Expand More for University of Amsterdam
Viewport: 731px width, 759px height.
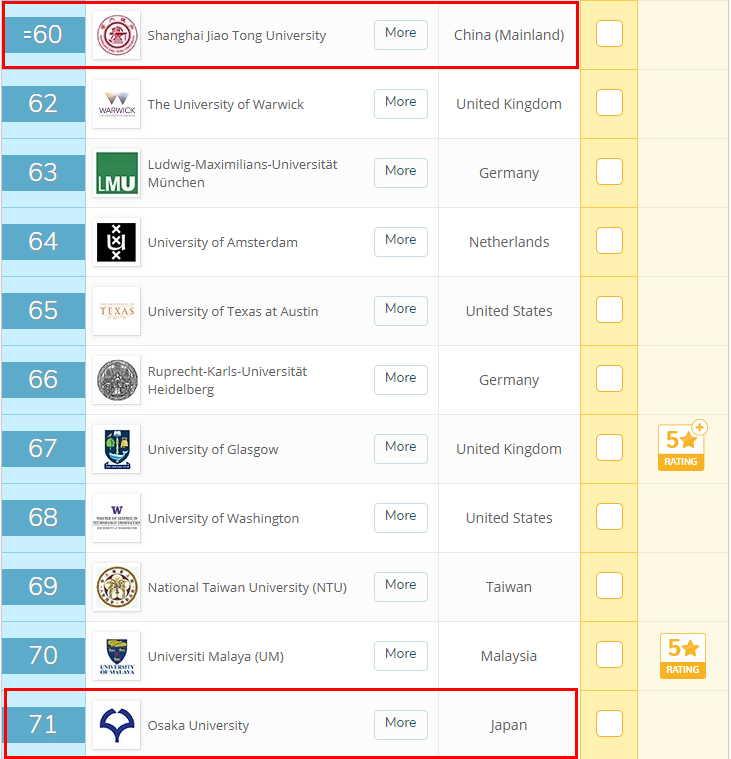tap(401, 242)
